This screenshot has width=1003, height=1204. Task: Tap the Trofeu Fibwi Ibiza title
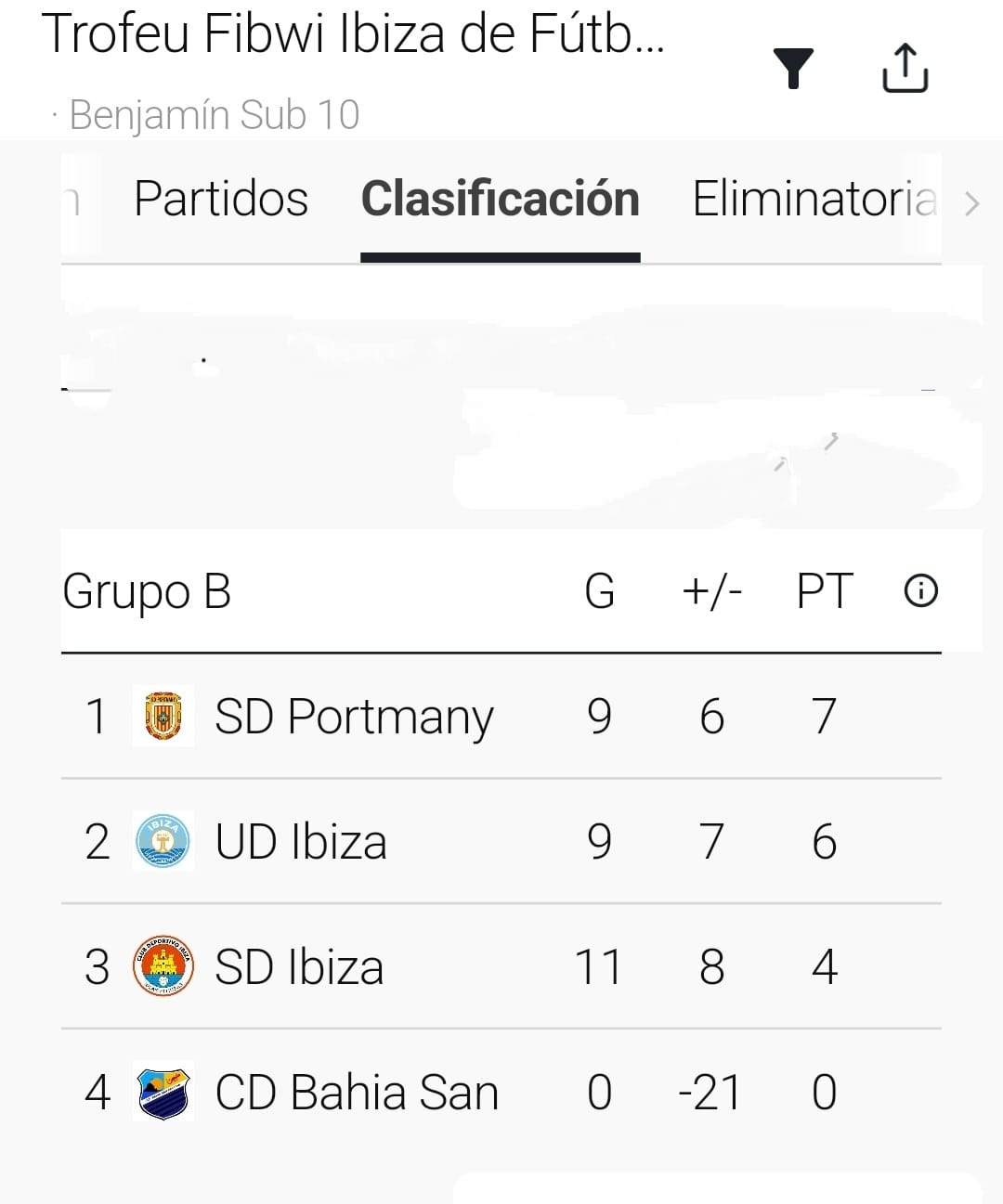(x=353, y=33)
